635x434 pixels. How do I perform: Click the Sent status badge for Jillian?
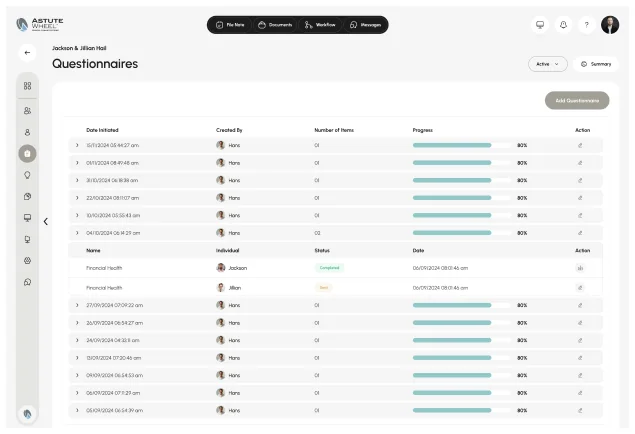pyautogui.click(x=324, y=287)
